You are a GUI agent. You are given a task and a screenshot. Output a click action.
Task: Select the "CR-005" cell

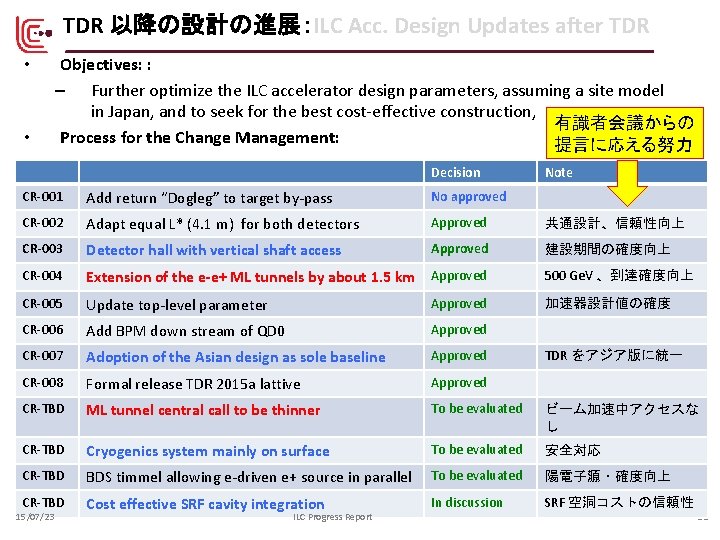tap(47, 304)
